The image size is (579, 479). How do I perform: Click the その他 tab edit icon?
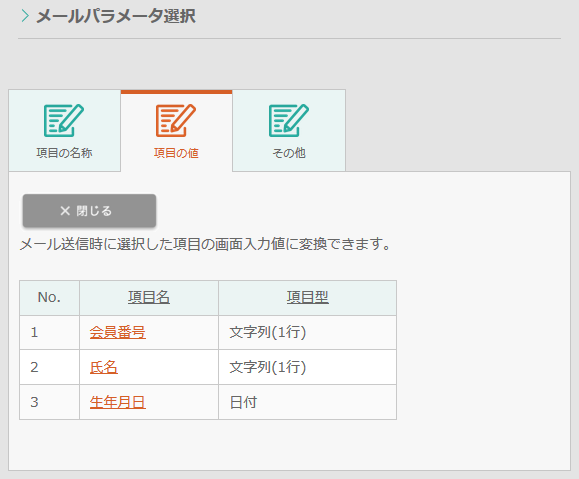click(x=289, y=120)
